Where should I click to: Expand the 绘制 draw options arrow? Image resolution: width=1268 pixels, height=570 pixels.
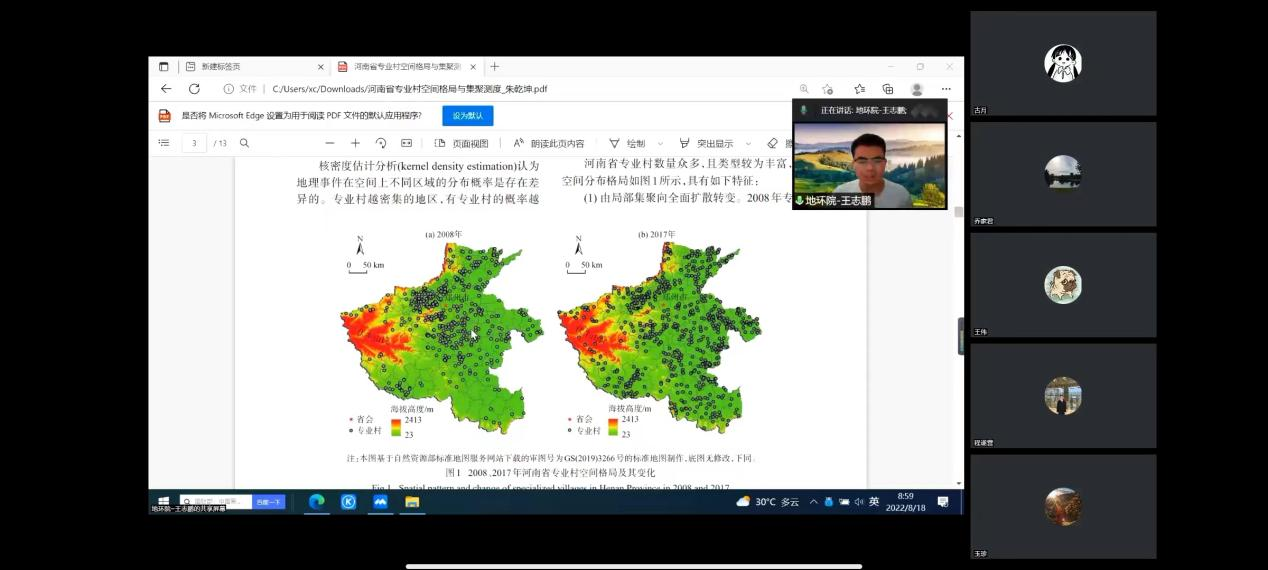[660, 144]
